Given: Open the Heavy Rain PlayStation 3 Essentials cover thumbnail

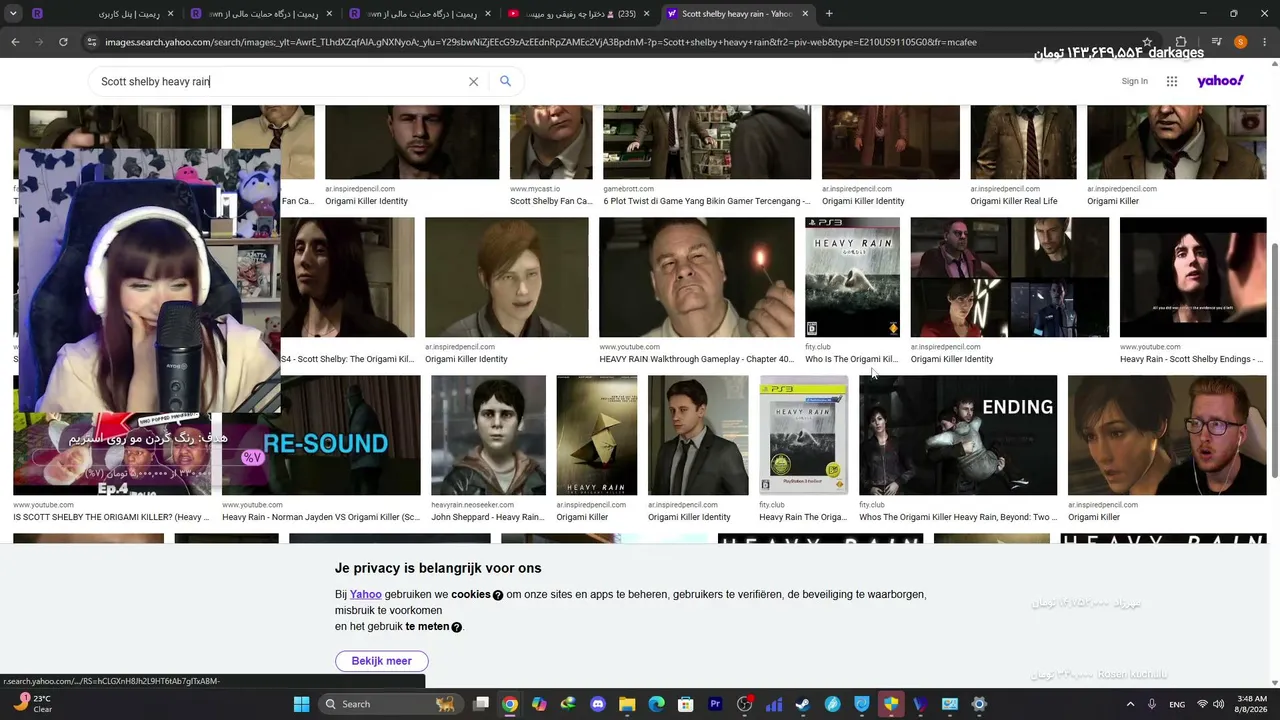Looking at the screenshot, I should (x=804, y=435).
